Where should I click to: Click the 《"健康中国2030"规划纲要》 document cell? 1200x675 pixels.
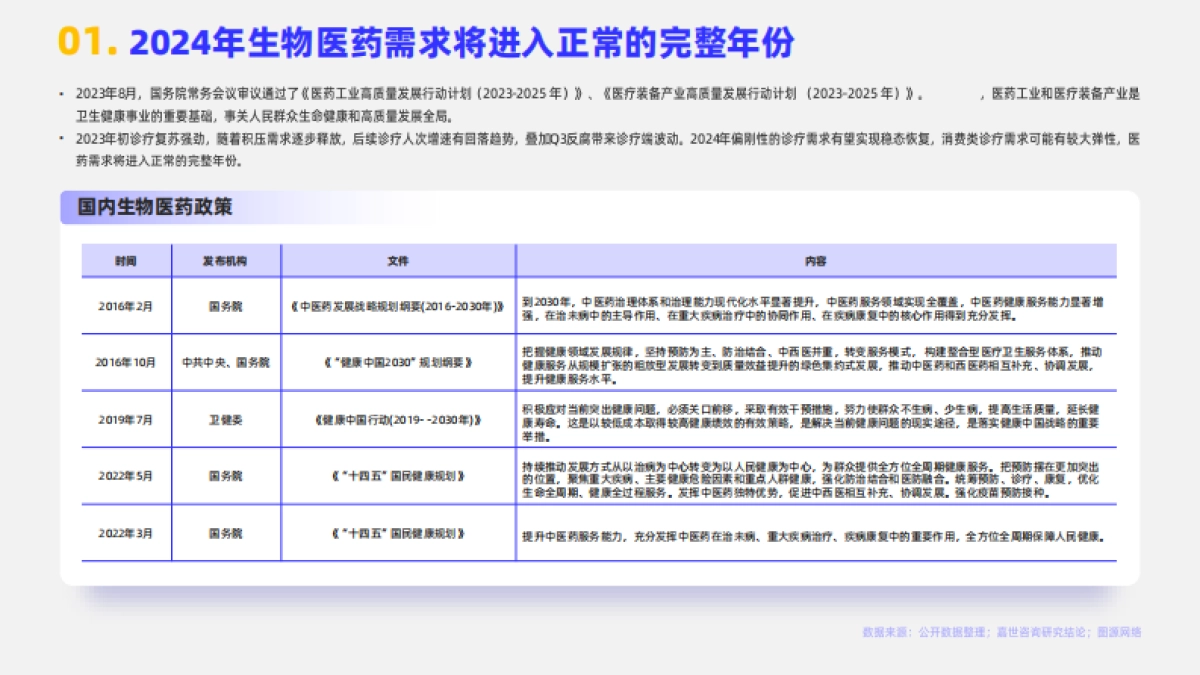coord(398,363)
